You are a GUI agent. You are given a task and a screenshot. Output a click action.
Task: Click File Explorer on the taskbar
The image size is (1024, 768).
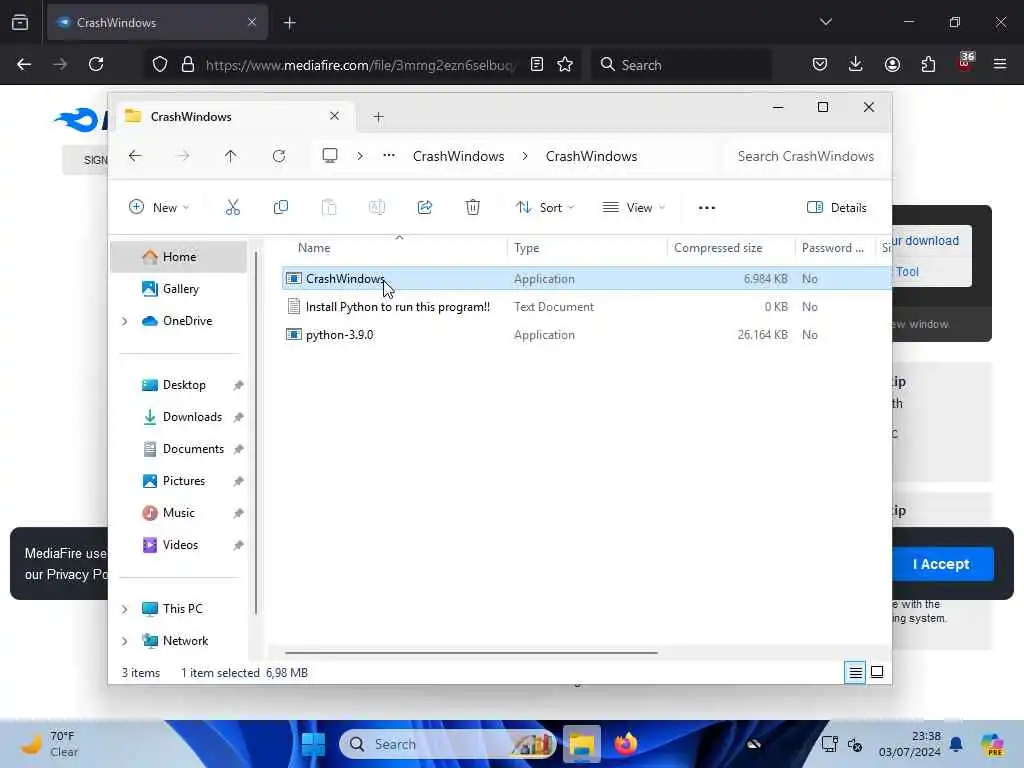point(581,744)
